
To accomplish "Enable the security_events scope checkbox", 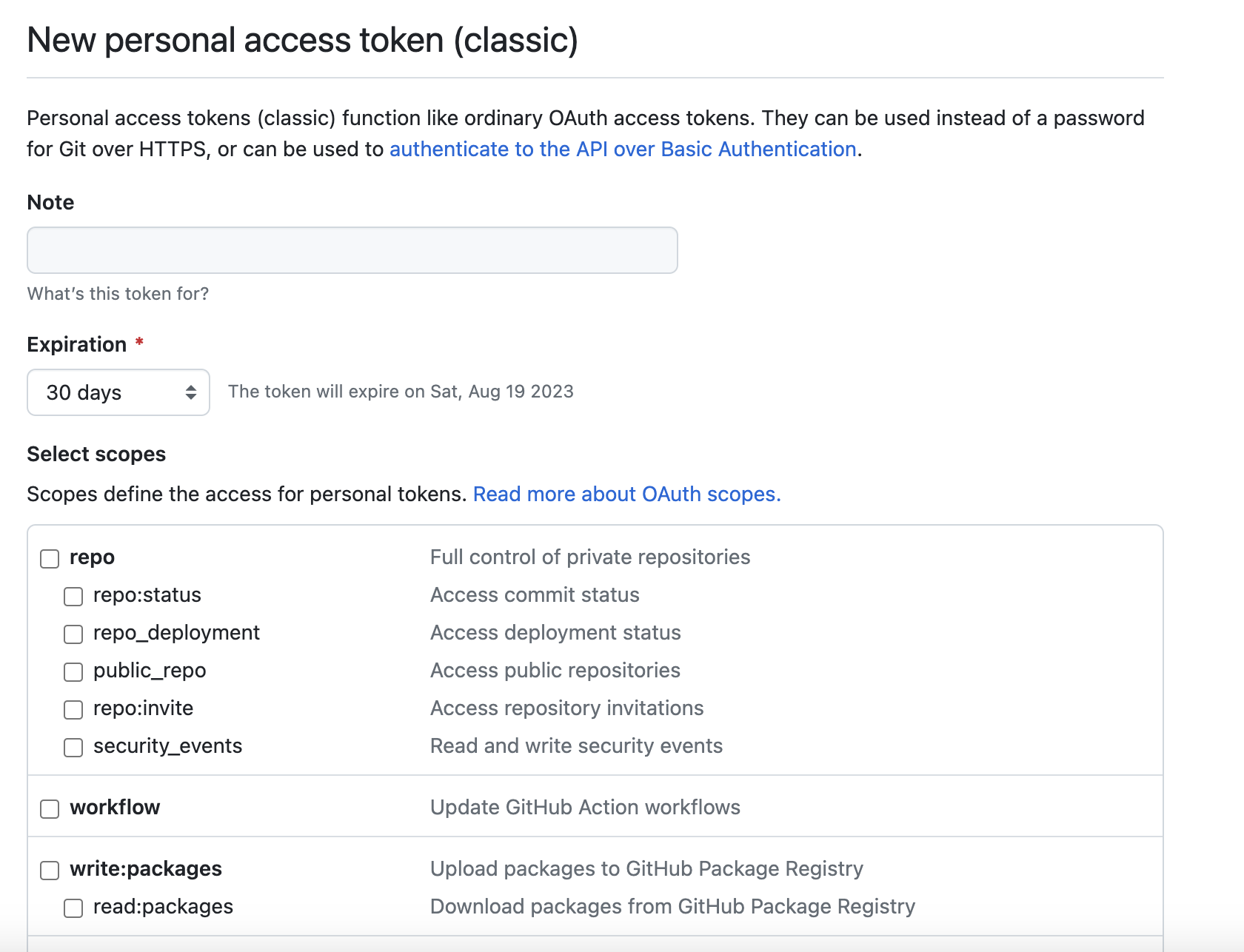I will click(73, 747).
